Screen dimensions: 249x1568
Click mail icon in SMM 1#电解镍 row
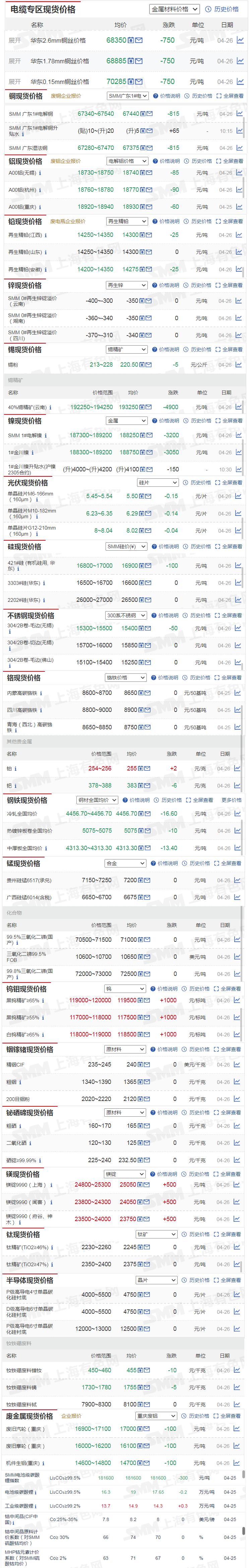149,435
